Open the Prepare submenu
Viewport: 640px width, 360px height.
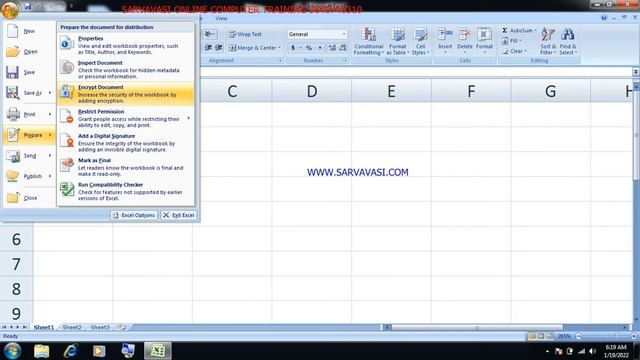pyautogui.click(x=29, y=135)
